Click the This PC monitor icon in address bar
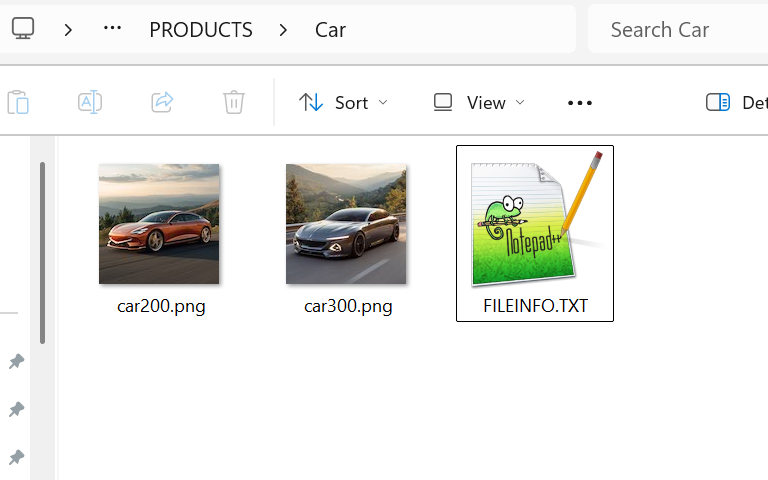This screenshot has width=768, height=480. pyautogui.click(x=23, y=29)
